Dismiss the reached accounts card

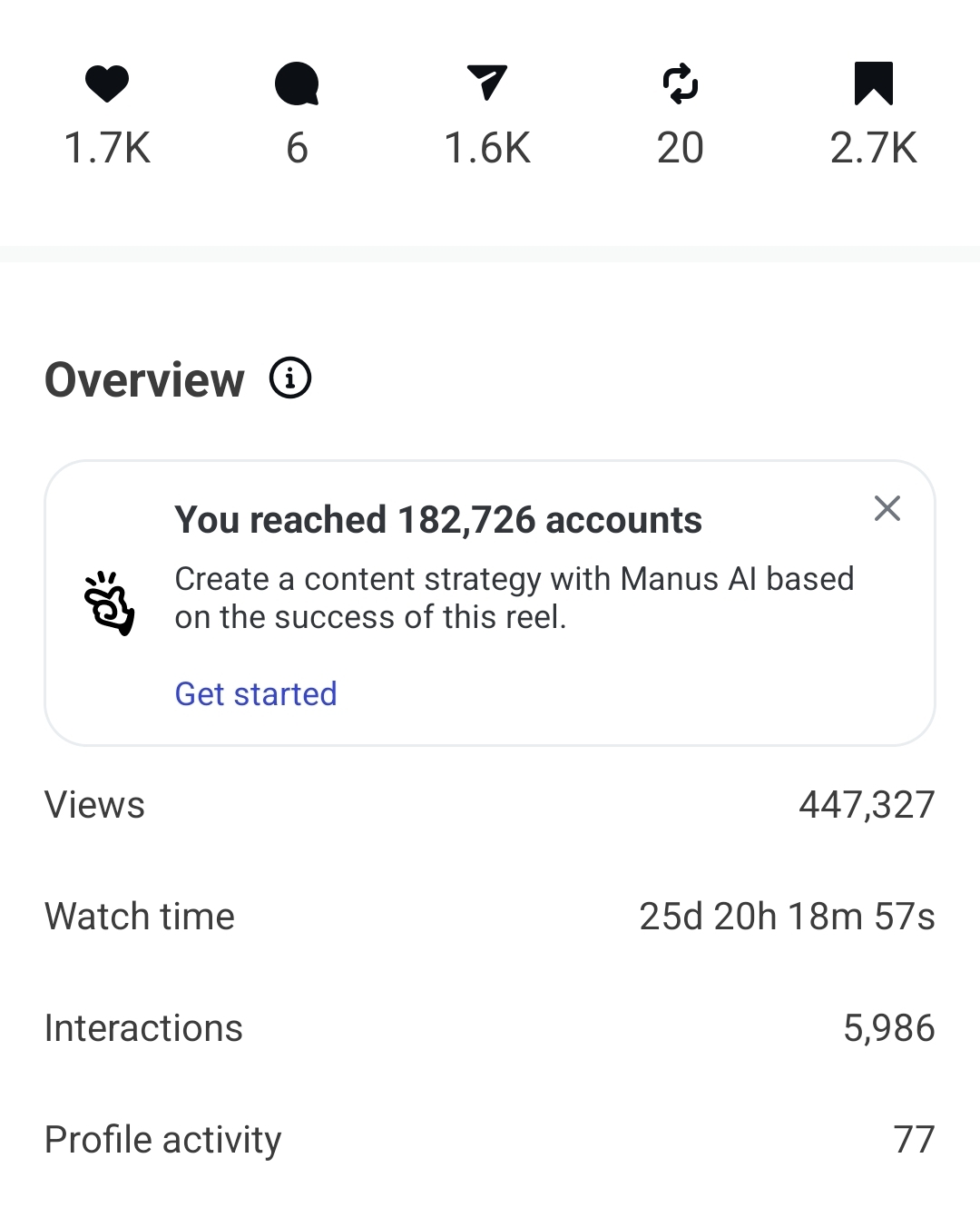click(x=887, y=508)
